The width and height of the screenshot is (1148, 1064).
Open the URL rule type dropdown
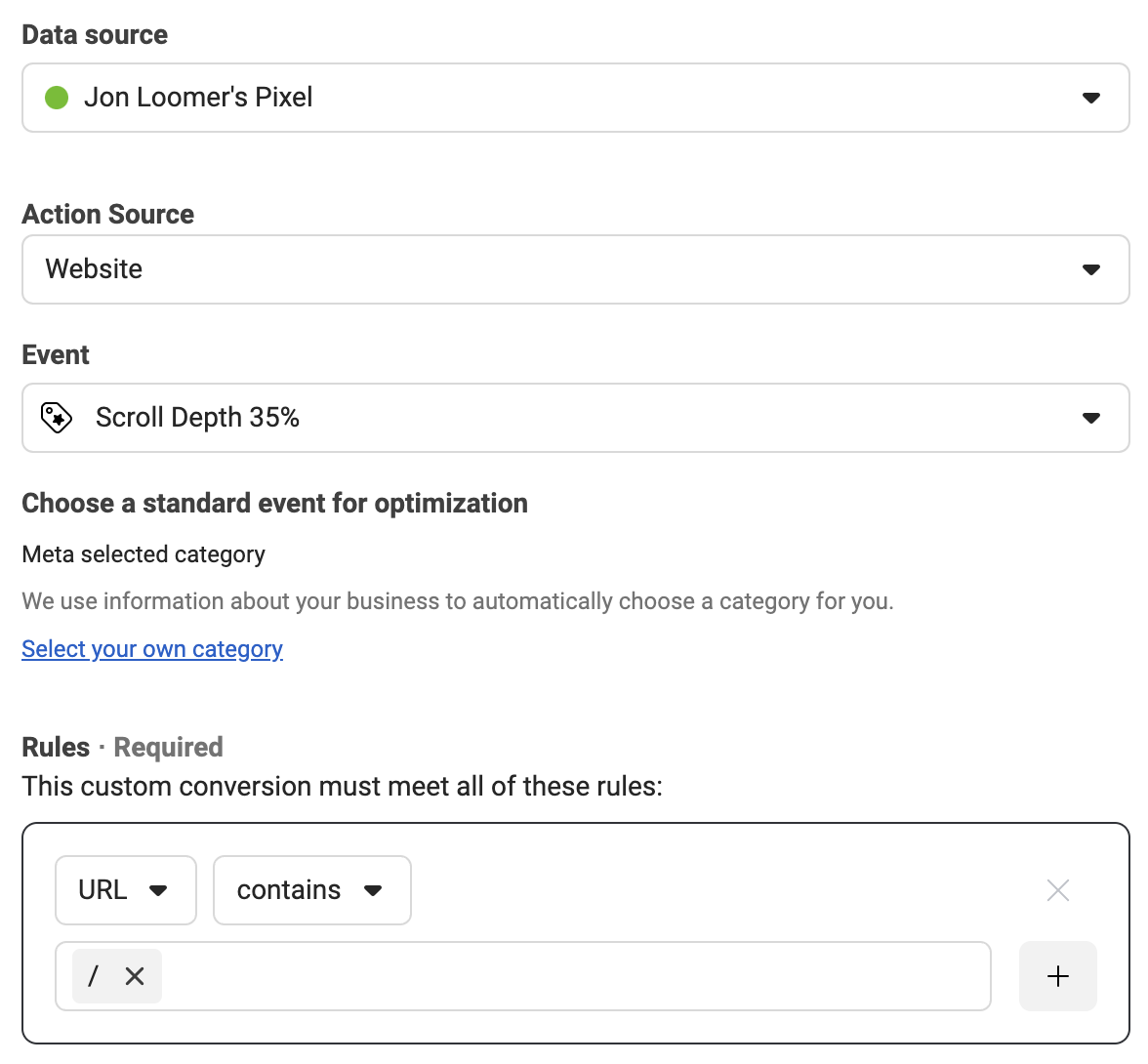click(126, 890)
